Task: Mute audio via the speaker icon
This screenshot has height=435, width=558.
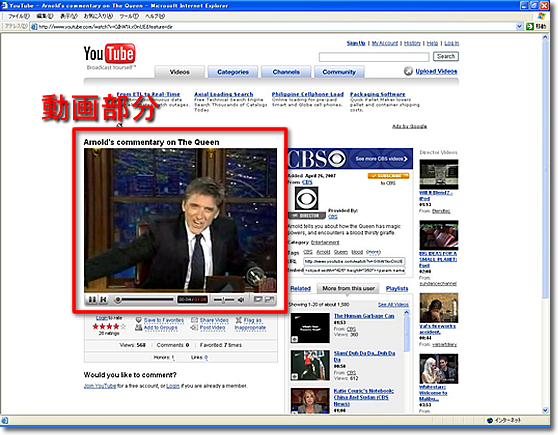Action: [241, 300]
